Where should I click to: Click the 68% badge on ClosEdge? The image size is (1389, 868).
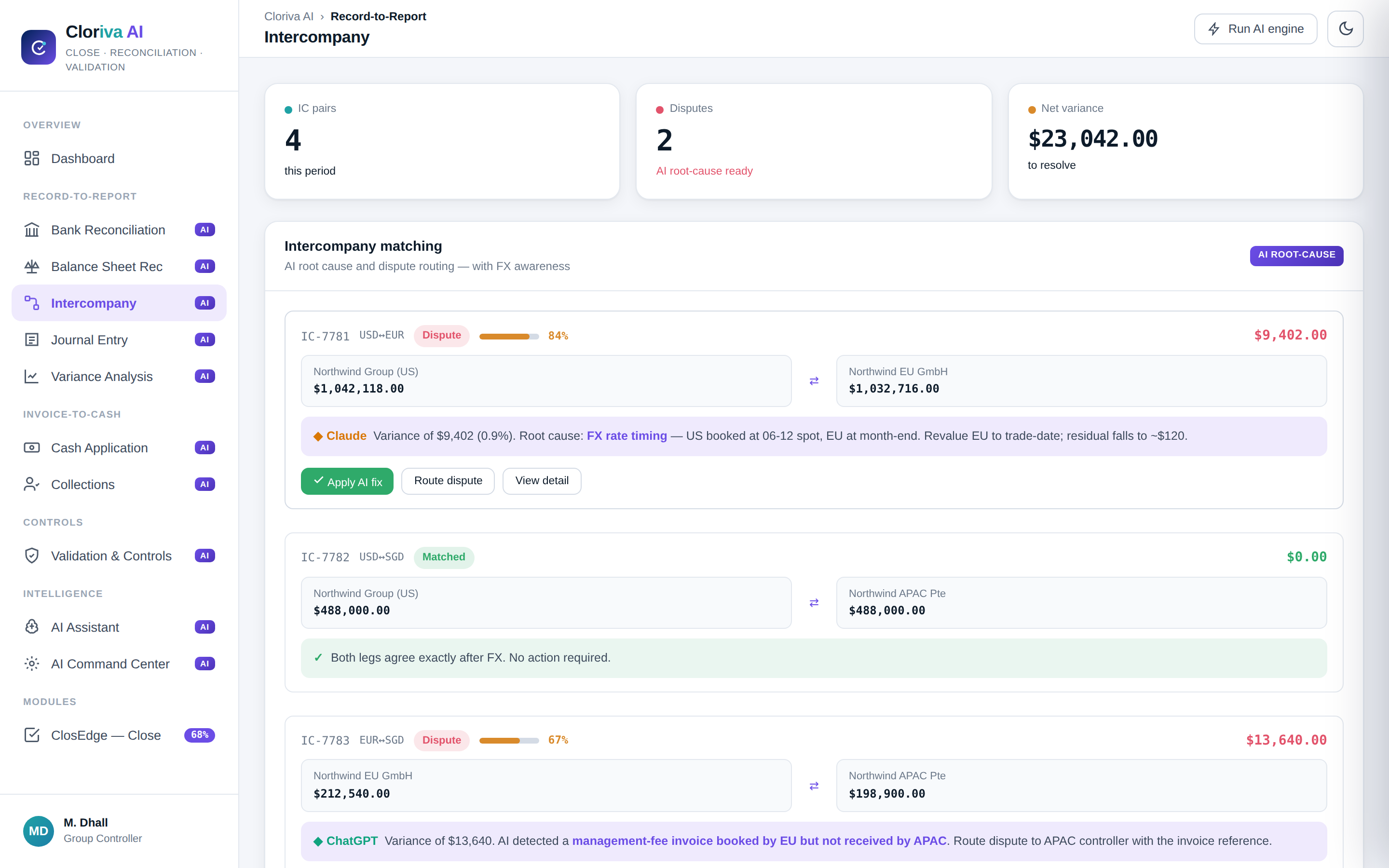click(x=199, y=735)
